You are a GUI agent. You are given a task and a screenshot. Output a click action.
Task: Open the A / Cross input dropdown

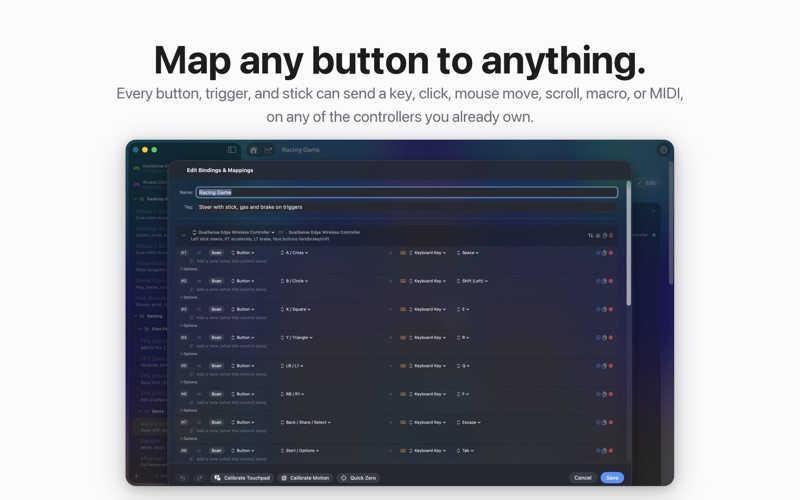pyautogui.click(x=294, y=253)
